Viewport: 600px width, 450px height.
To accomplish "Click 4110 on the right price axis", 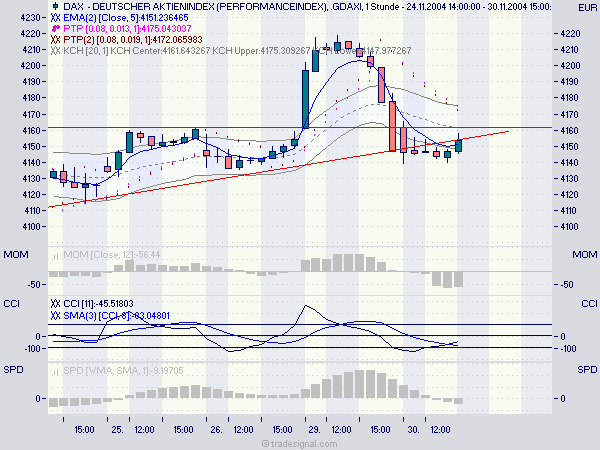I will (570, 211).
